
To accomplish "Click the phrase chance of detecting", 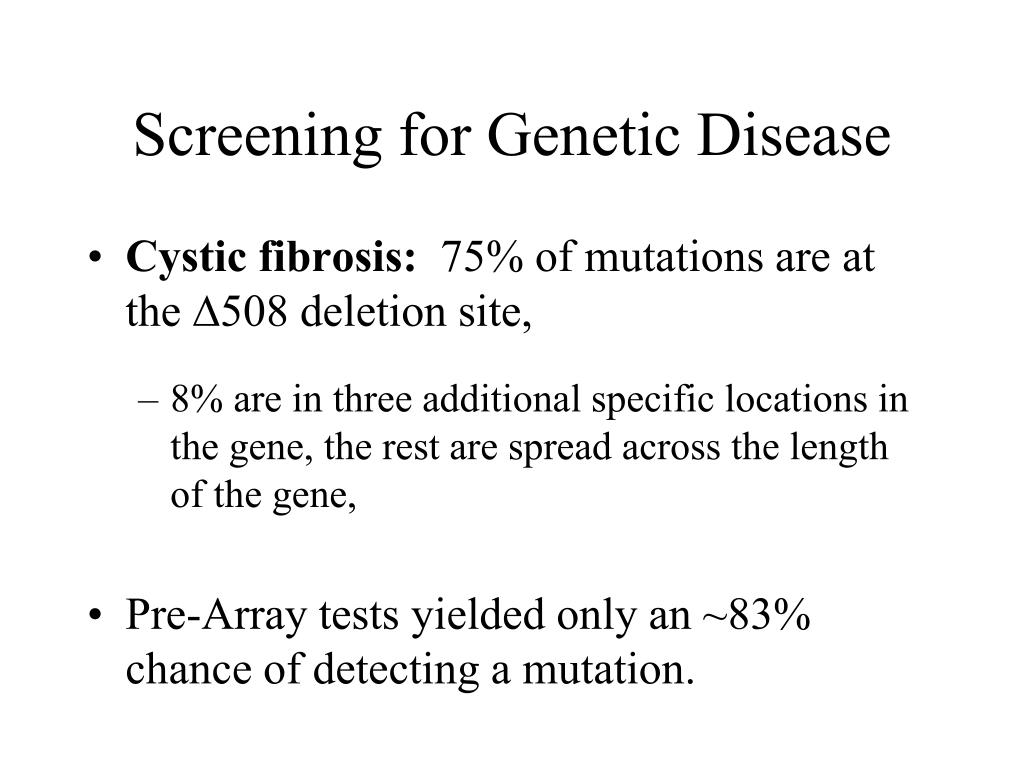I will 302,671.
